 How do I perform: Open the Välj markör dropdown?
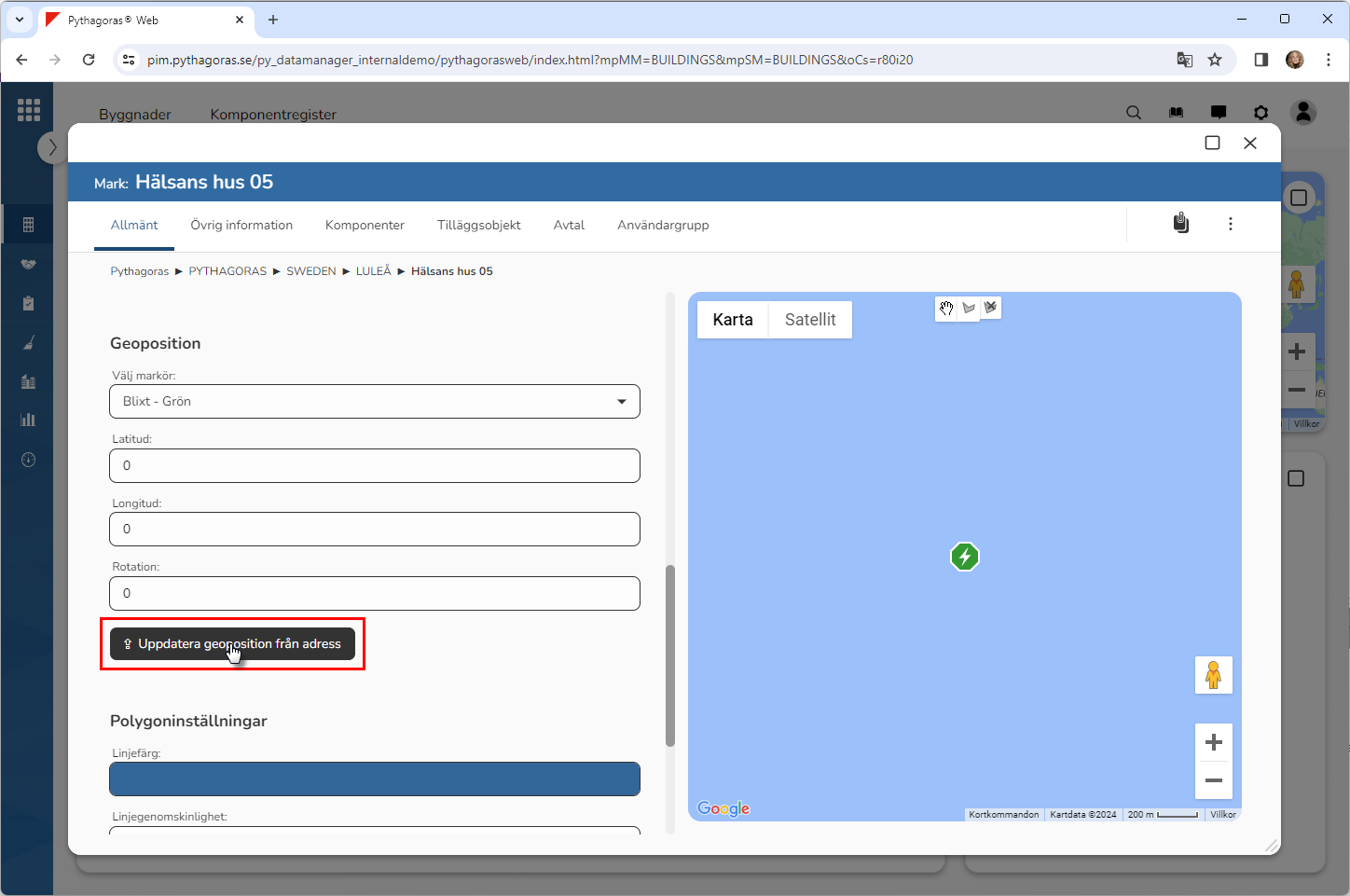375,402
